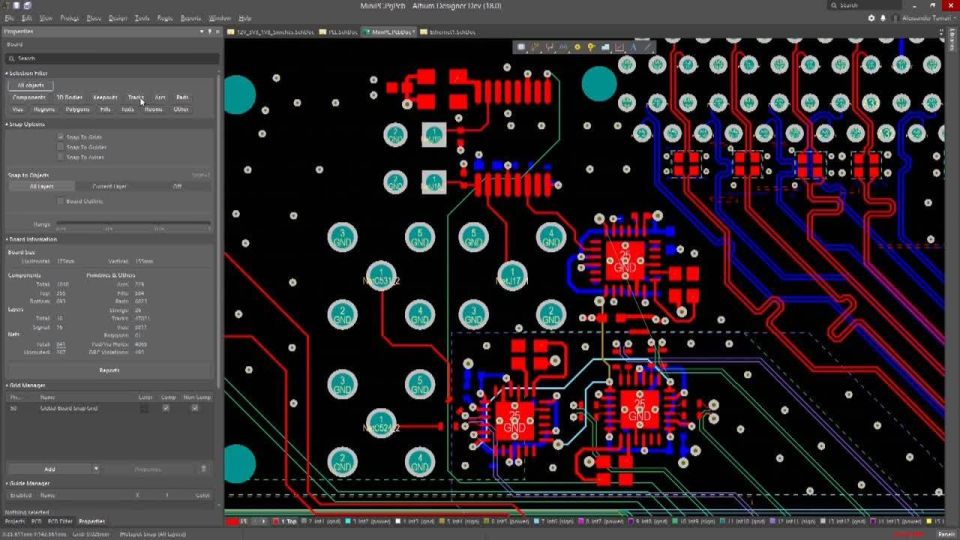Screen dimensions: 960x540
Task: Toggle the Vias selection filter
Action: (x=18, y=110)
